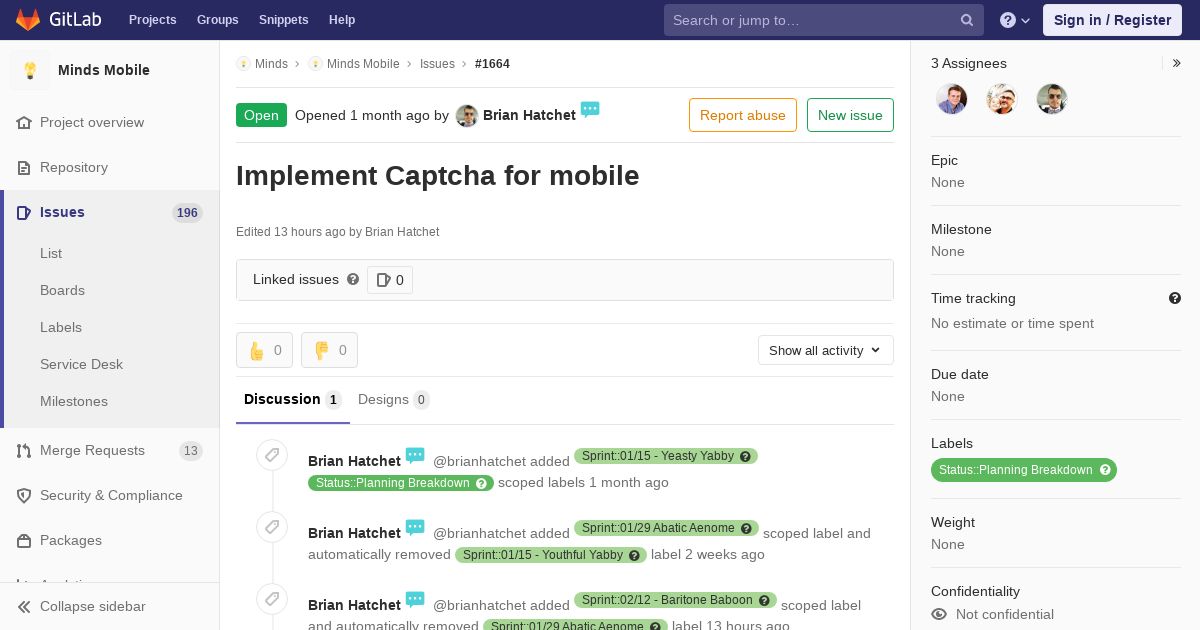Go to issue List
The height and width of the screenshot is (630, 1200).
(x=51, y=253)
